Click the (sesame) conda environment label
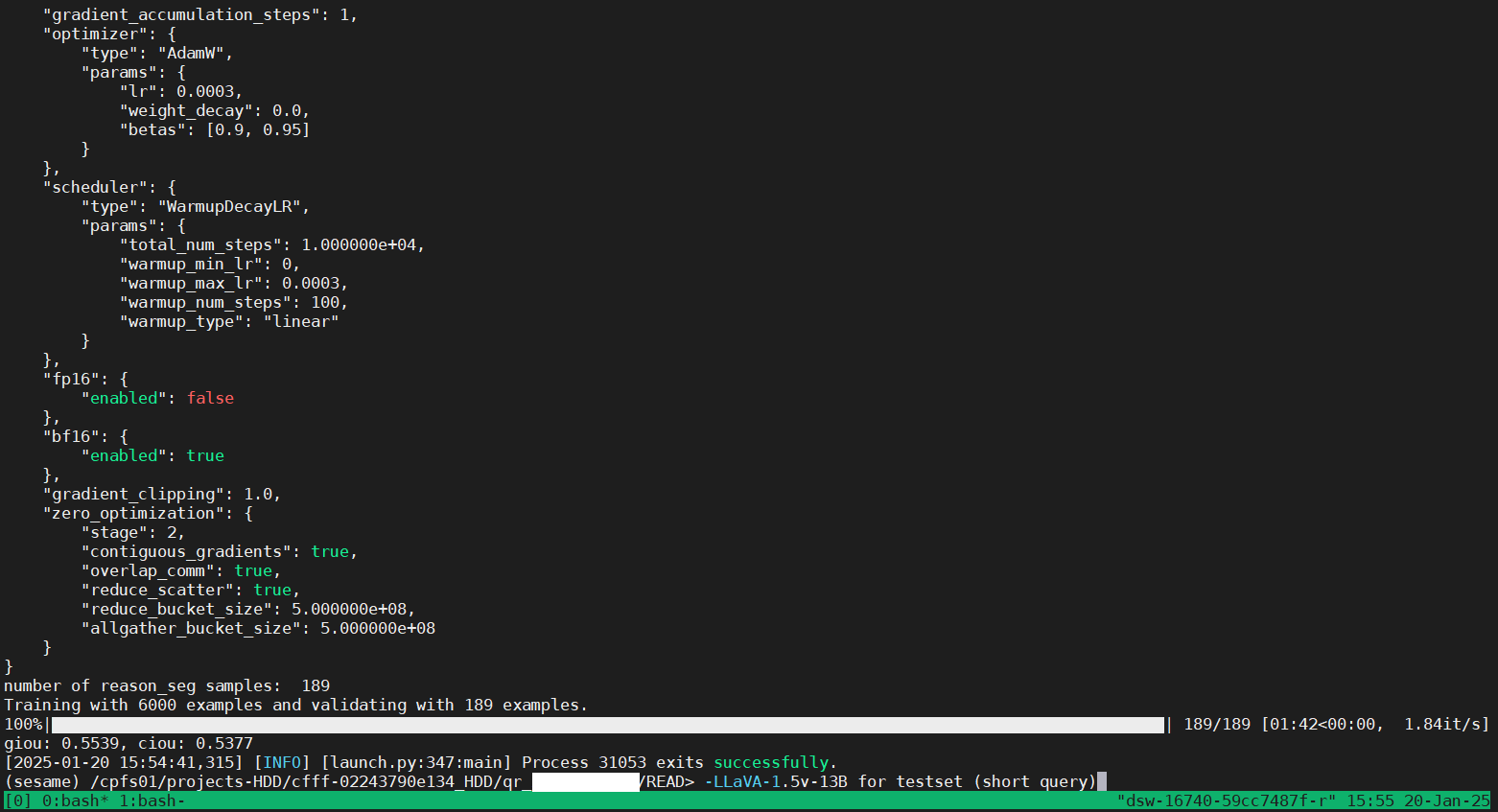 [x=42, y=781]
